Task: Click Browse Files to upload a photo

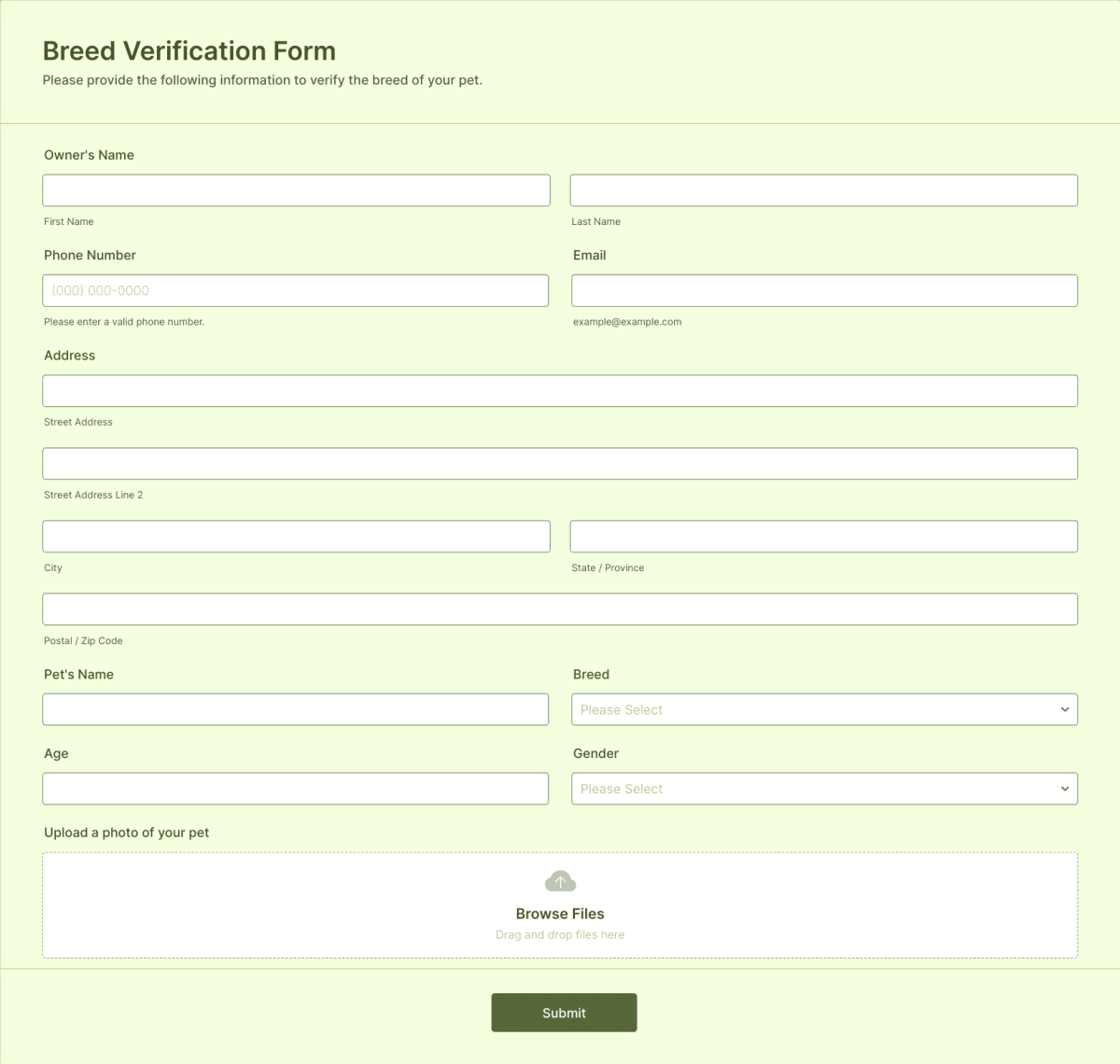Action: (x=559, y=914)
